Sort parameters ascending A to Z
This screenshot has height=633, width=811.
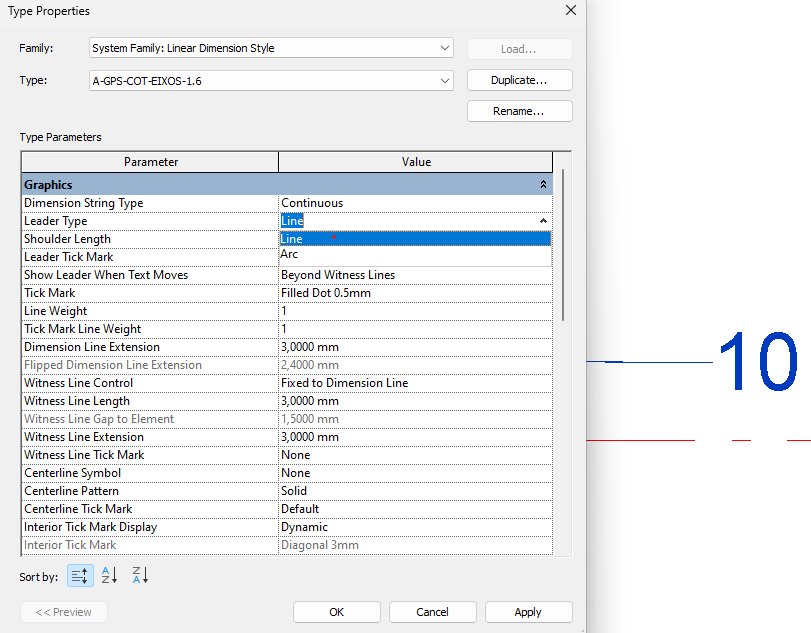tap(110, 575)
